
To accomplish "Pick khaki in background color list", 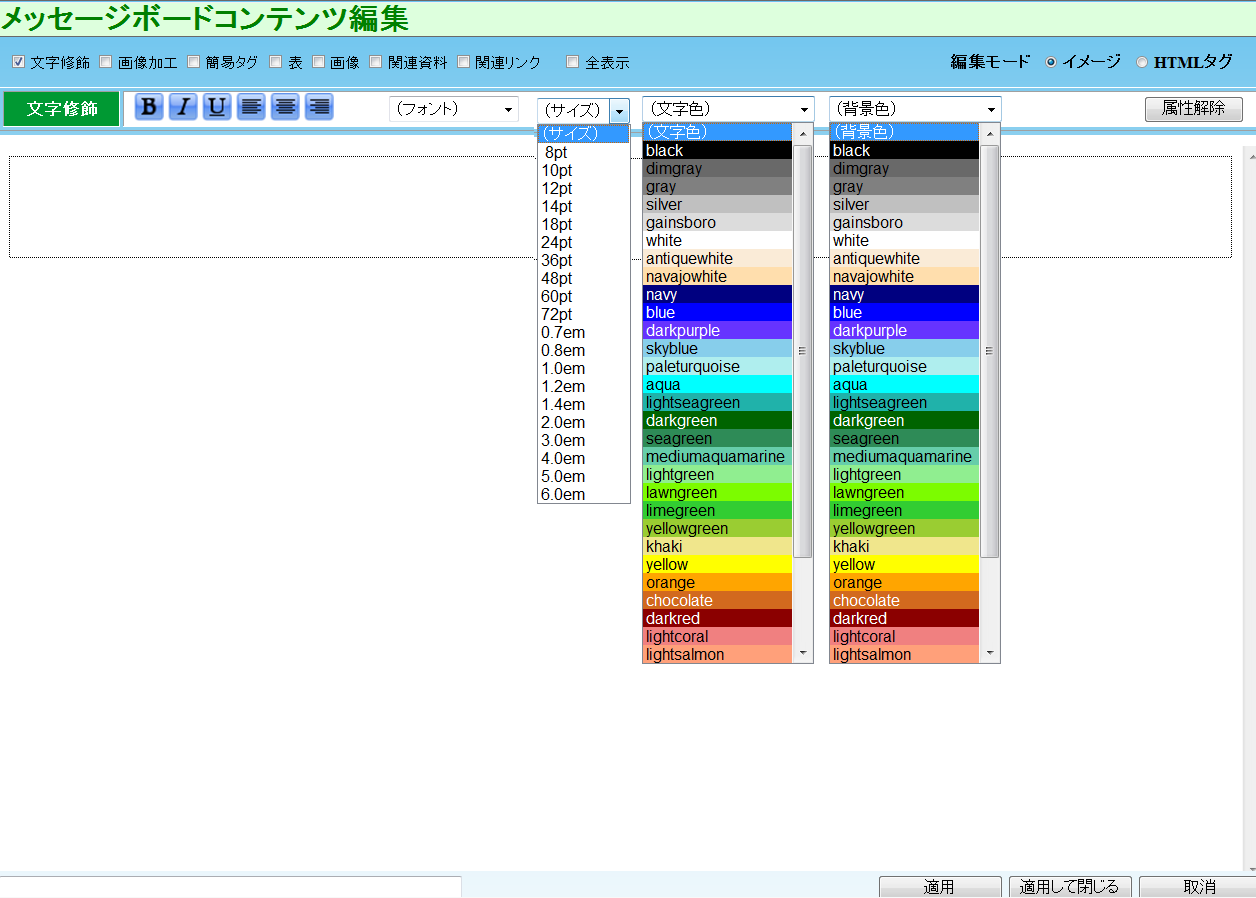I will [904, 547].
